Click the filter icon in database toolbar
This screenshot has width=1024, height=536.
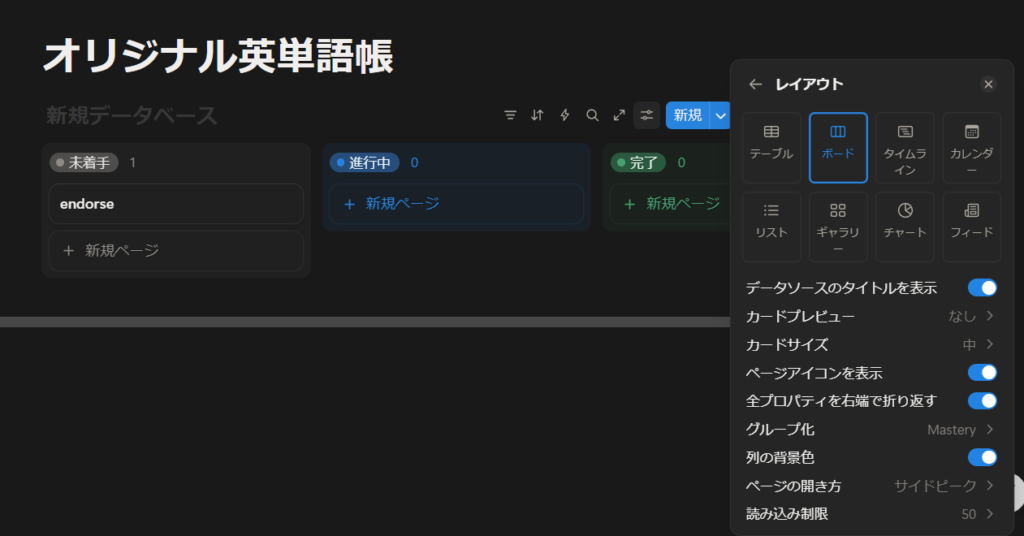tap(510, 115)
